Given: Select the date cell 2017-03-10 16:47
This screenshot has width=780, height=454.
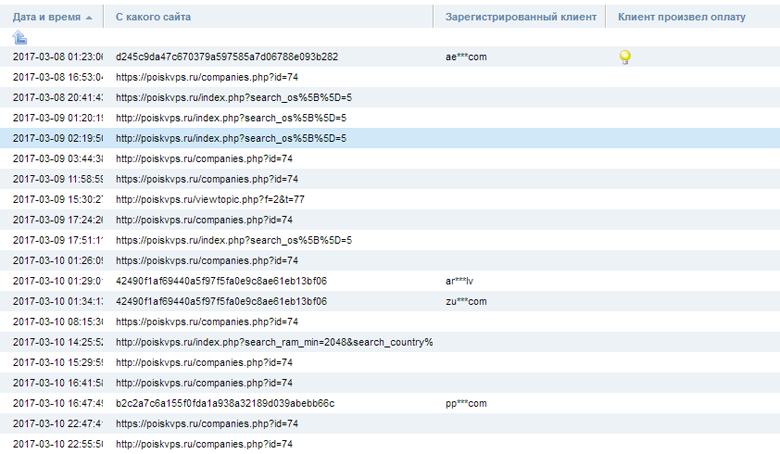Looking at the screenshot, I should (58, 403).
